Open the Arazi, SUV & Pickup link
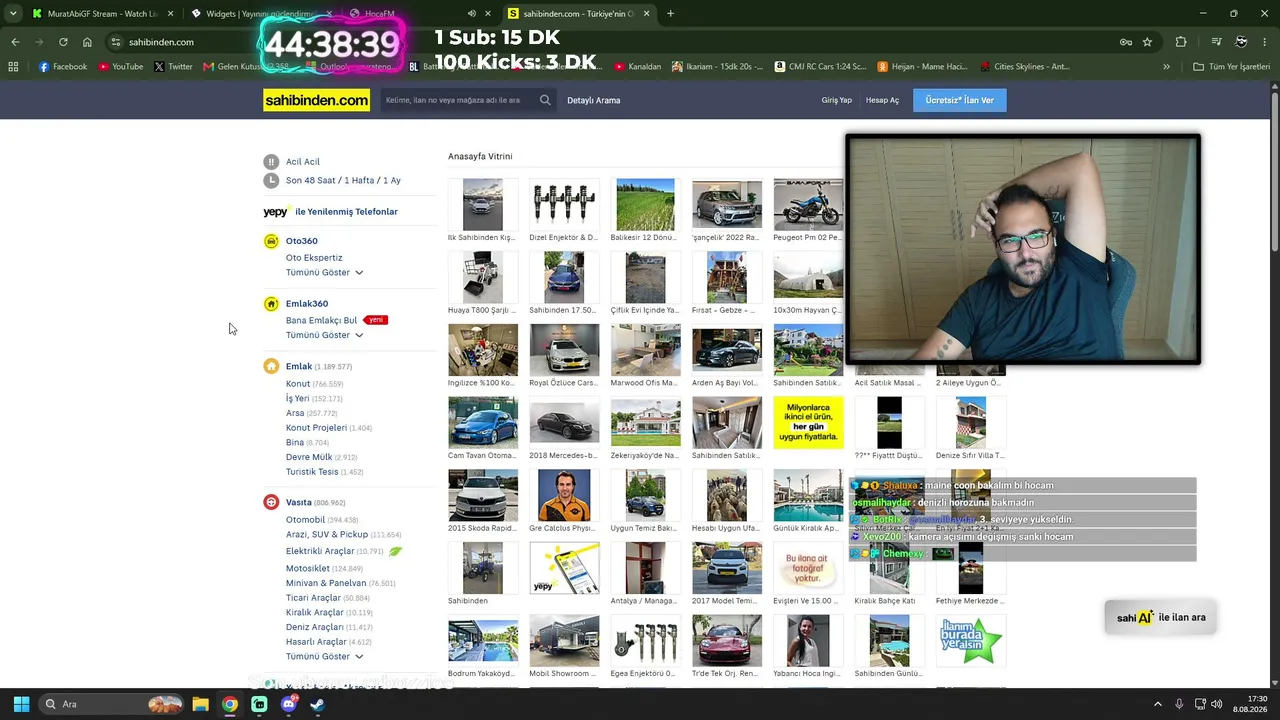The image size is (1280, 720). (x=327, y=535)
